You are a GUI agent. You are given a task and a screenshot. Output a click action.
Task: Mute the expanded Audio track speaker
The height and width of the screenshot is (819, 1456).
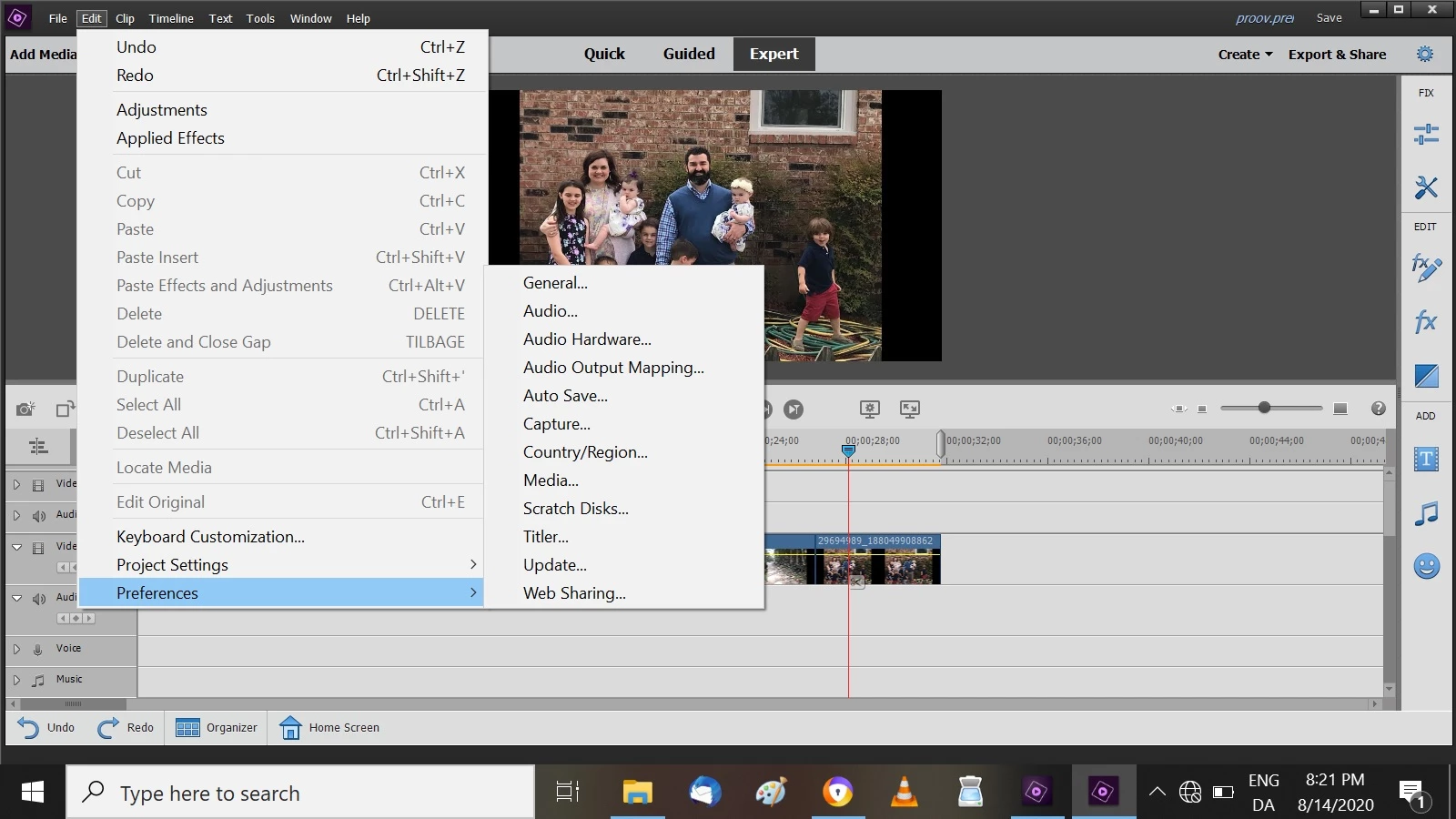38,599
